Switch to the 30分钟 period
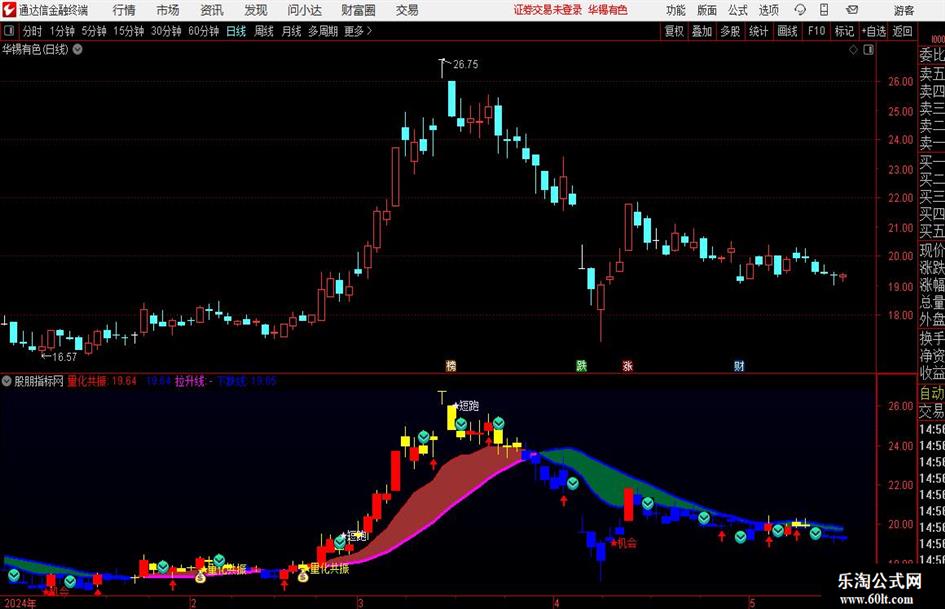The width and height of the screenshot is (945, 609). coord(166,31)
